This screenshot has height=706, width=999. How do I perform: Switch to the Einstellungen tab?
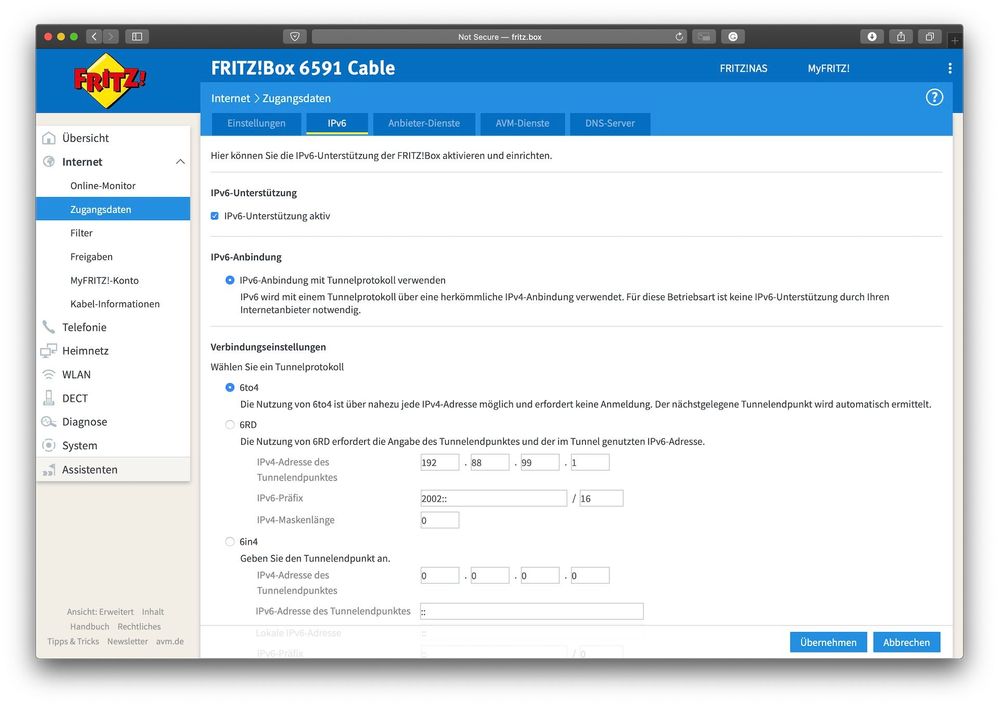[x=256, y=124]
